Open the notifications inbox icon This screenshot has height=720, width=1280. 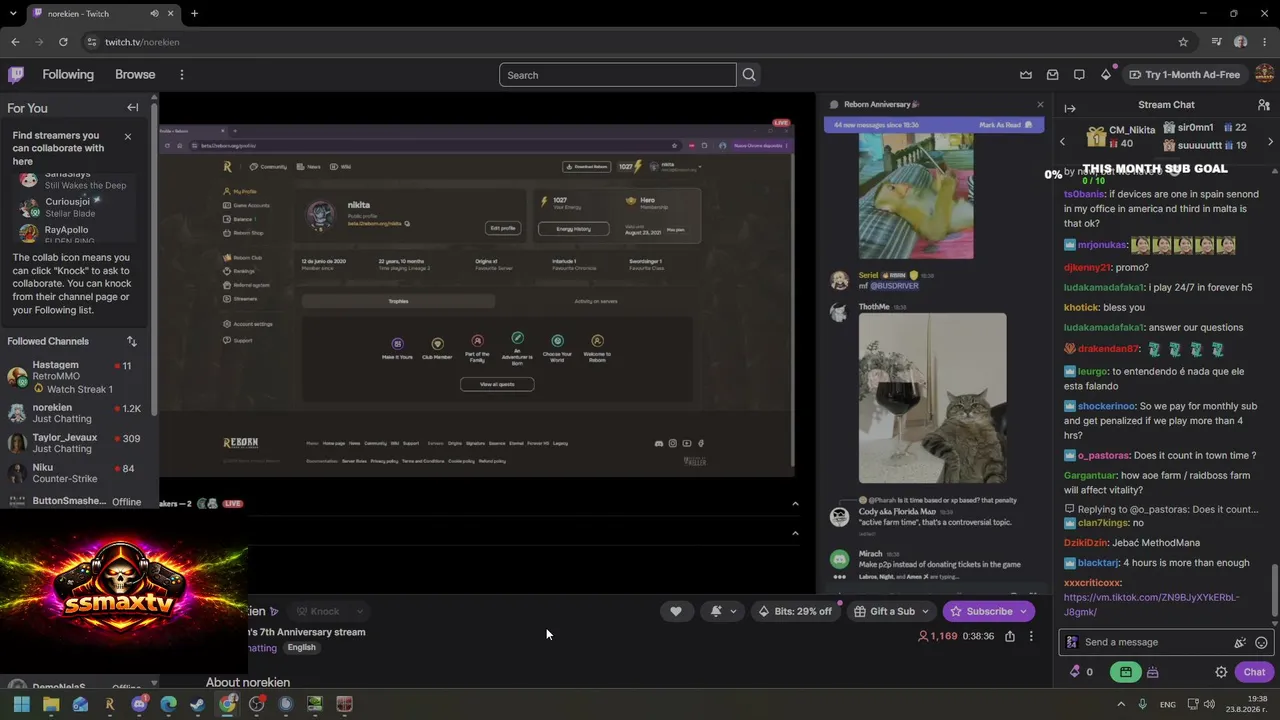click(1052, 75)
